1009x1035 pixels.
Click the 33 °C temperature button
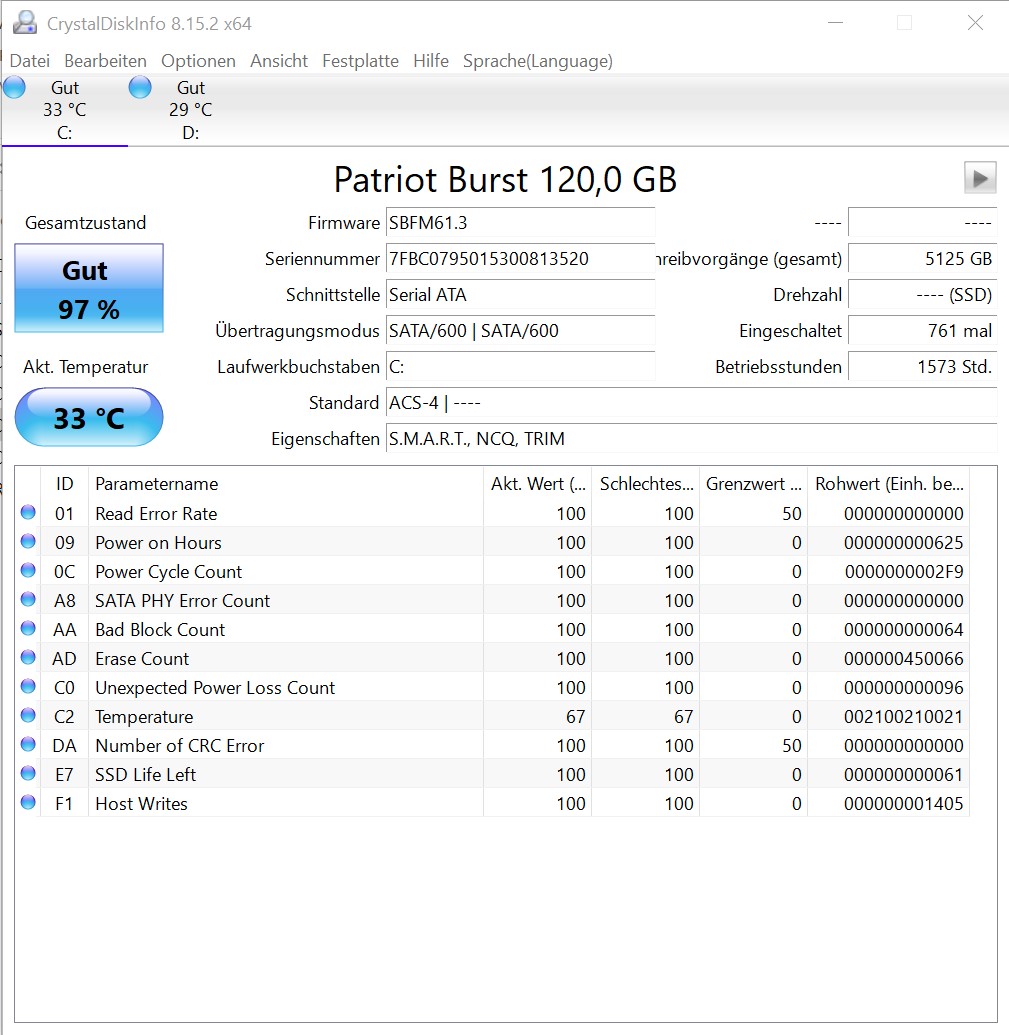tap(89, 417)
